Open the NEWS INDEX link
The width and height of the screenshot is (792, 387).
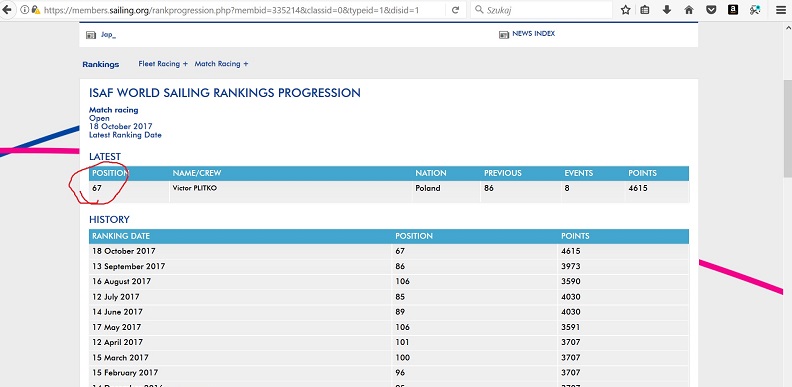tap(533, 34)
